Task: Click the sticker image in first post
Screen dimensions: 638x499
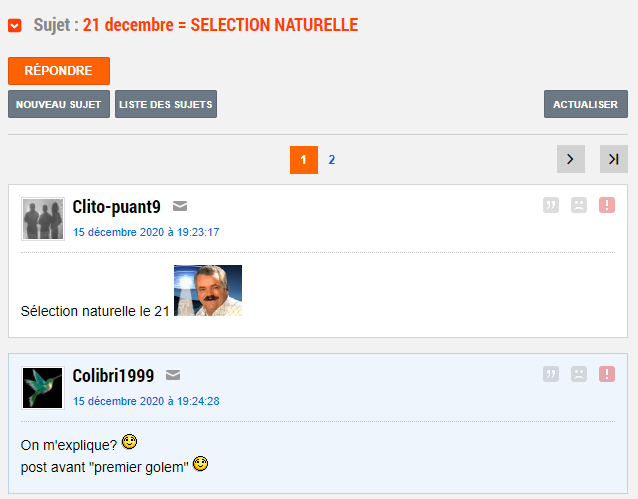Action: [x=208, y=291]
